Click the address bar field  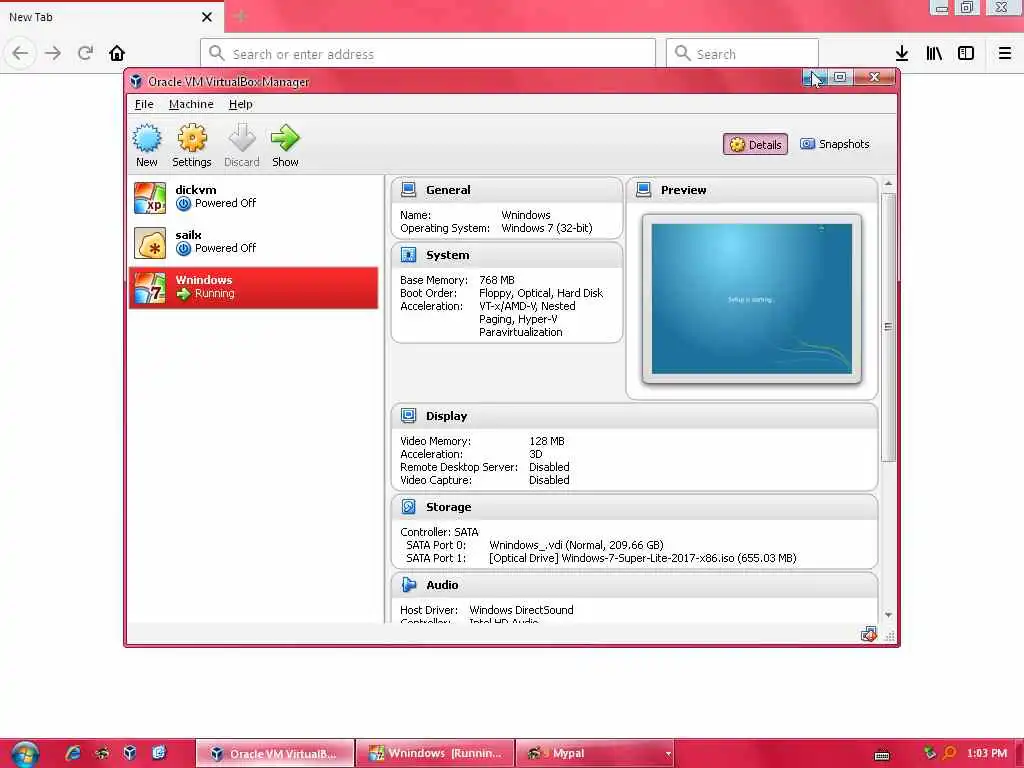(x=428, y=54)
